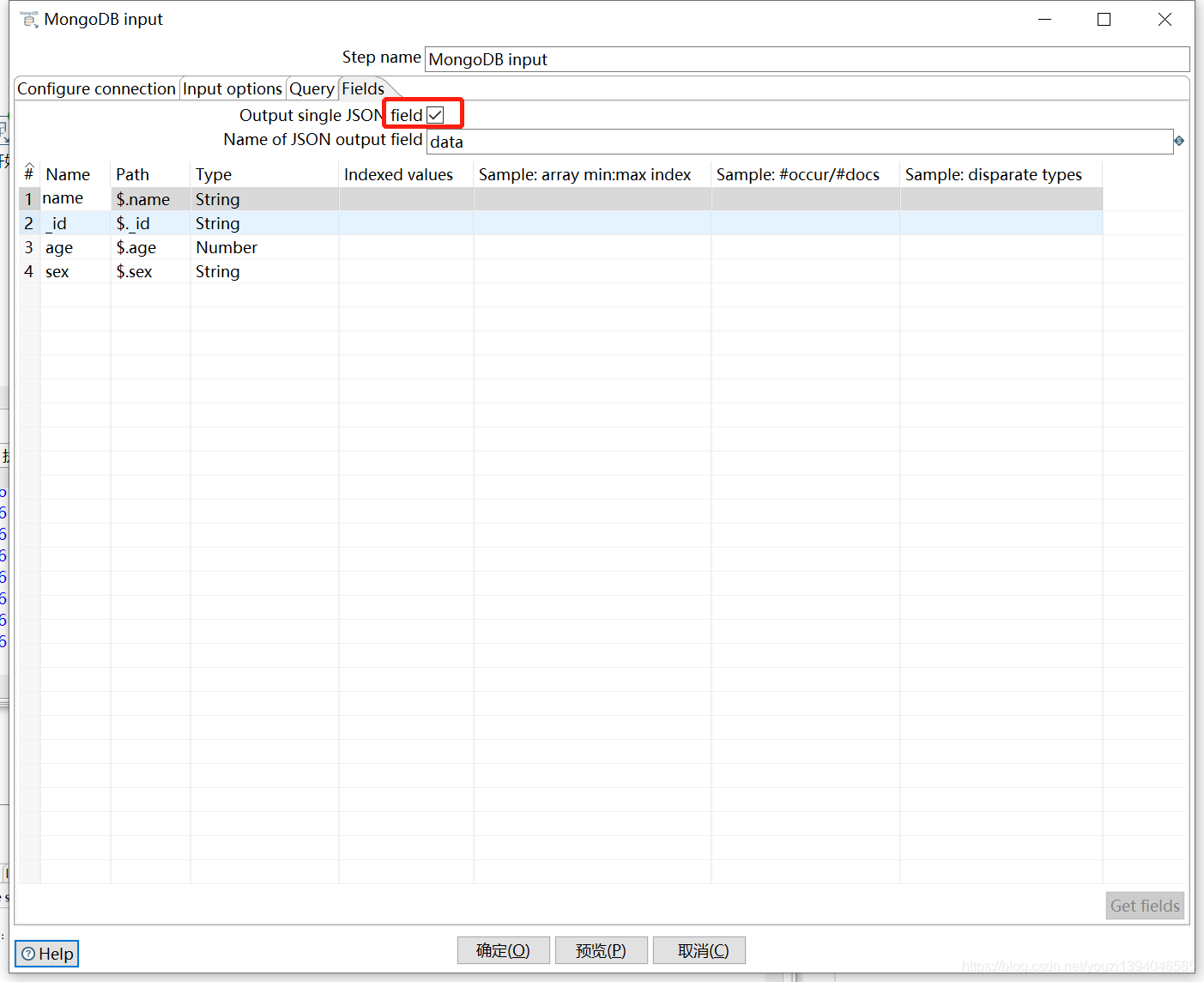Click the variable icon beside the JSON output field
The height and width of the screenshot is (982, 1204).
click(x=1179, y=141)
